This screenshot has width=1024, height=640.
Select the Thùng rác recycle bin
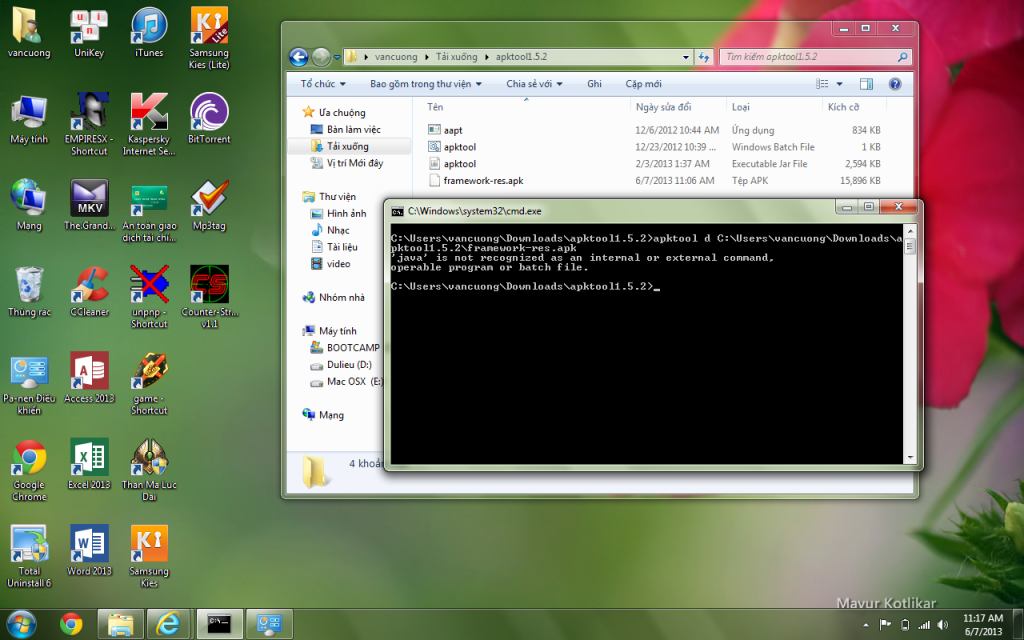pyautogui.click(x=29, y=291)
